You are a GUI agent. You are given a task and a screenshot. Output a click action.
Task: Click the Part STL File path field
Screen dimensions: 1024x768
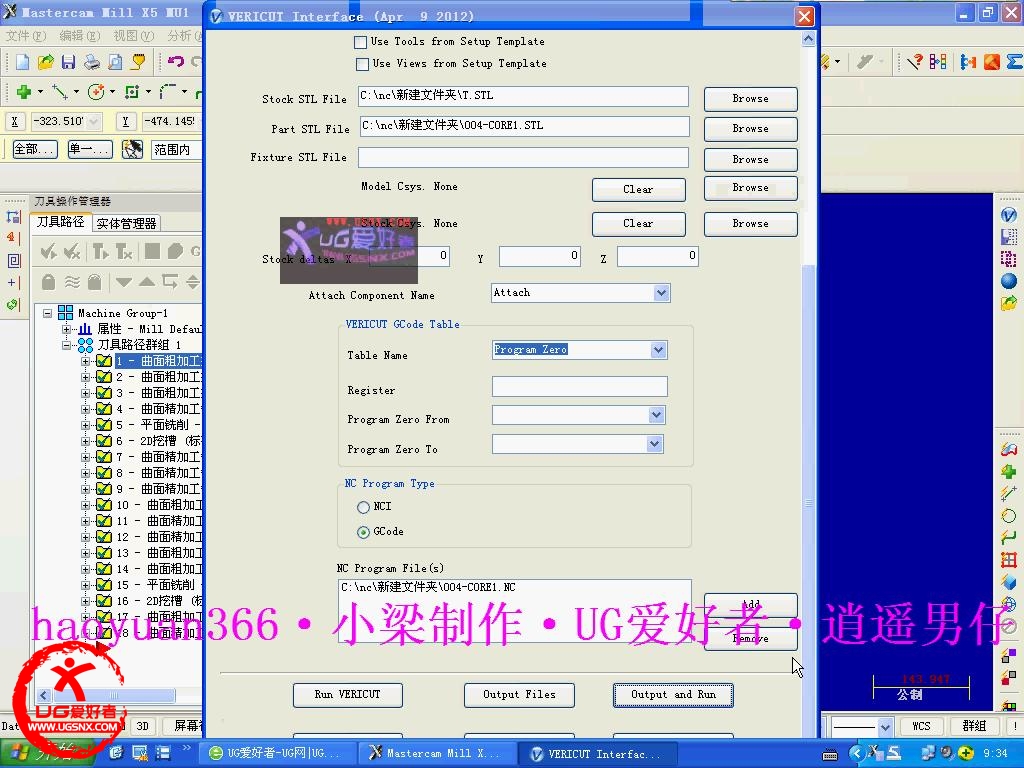524,126
